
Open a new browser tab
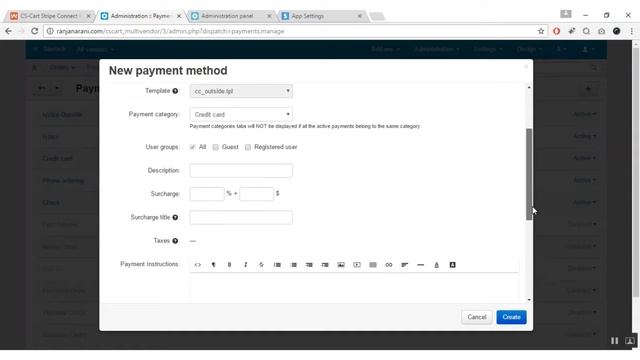coord(377,16)
